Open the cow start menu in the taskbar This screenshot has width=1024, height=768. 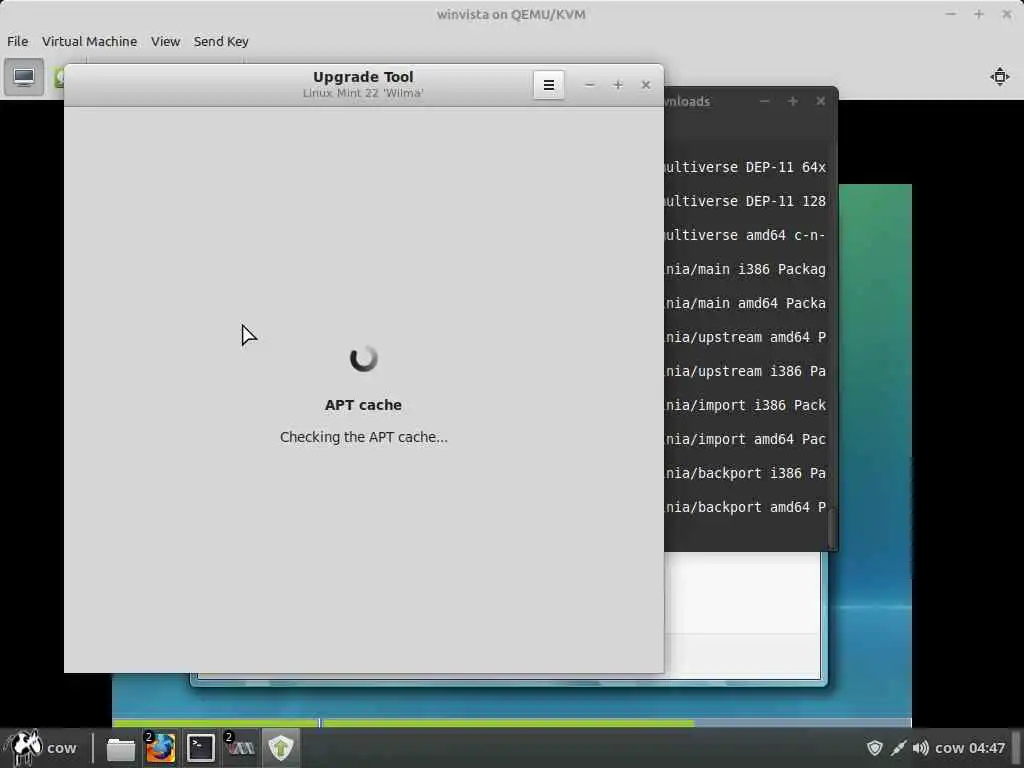pyautogui.click(x=40, y=748)
